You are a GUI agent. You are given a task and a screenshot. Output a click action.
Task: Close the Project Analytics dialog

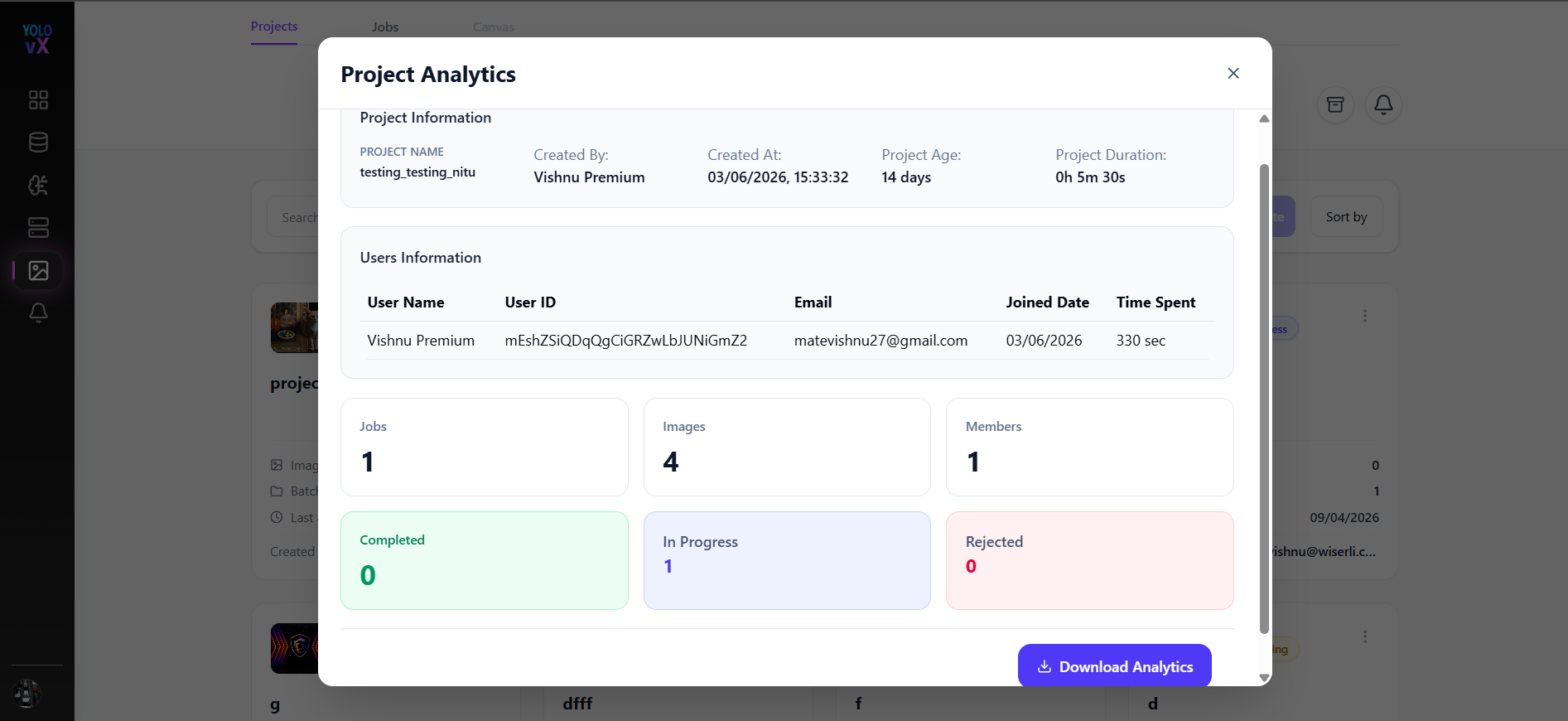(1233, 73)
